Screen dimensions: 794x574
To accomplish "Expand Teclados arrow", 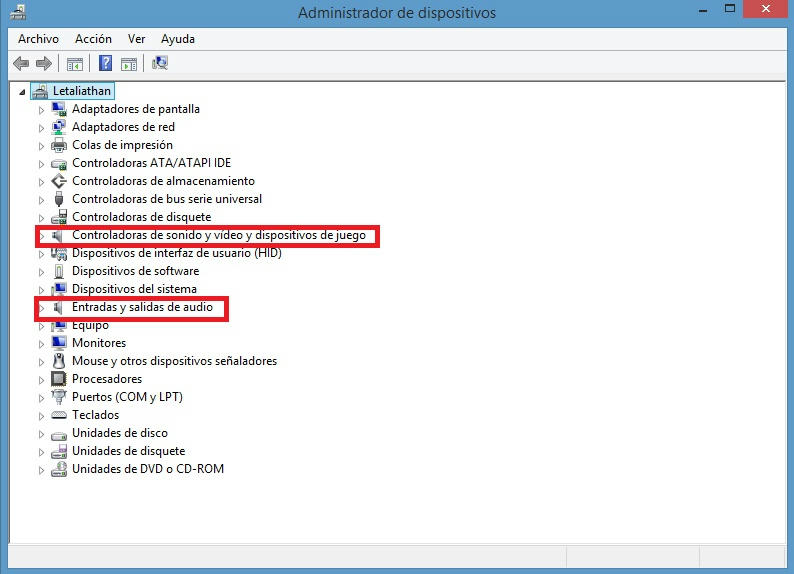I will [x=41, y=416].
